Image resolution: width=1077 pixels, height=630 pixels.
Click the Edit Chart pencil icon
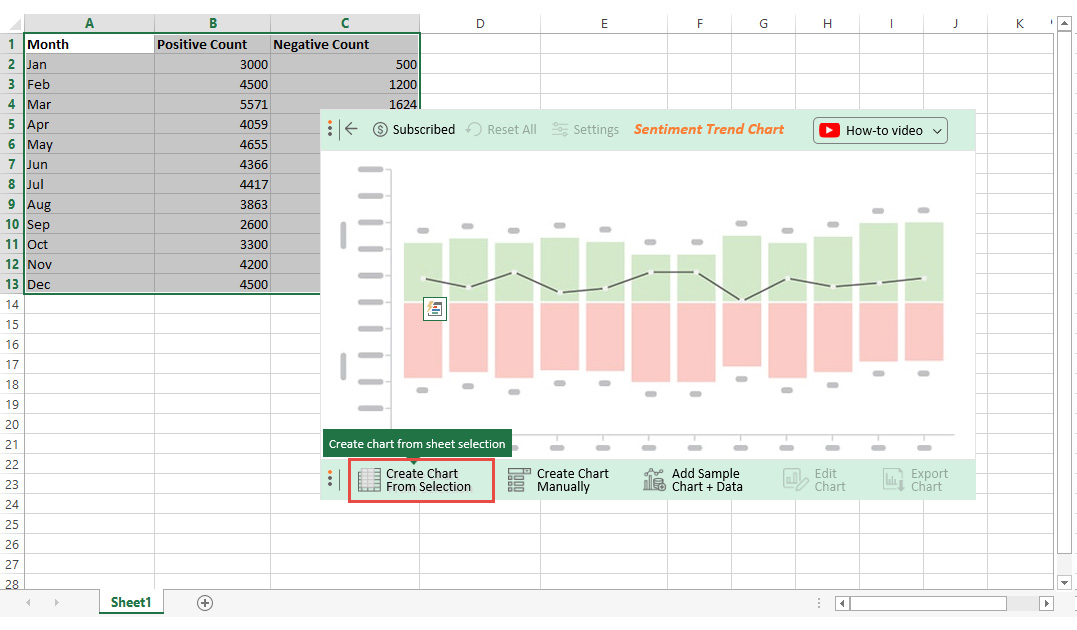795,480
